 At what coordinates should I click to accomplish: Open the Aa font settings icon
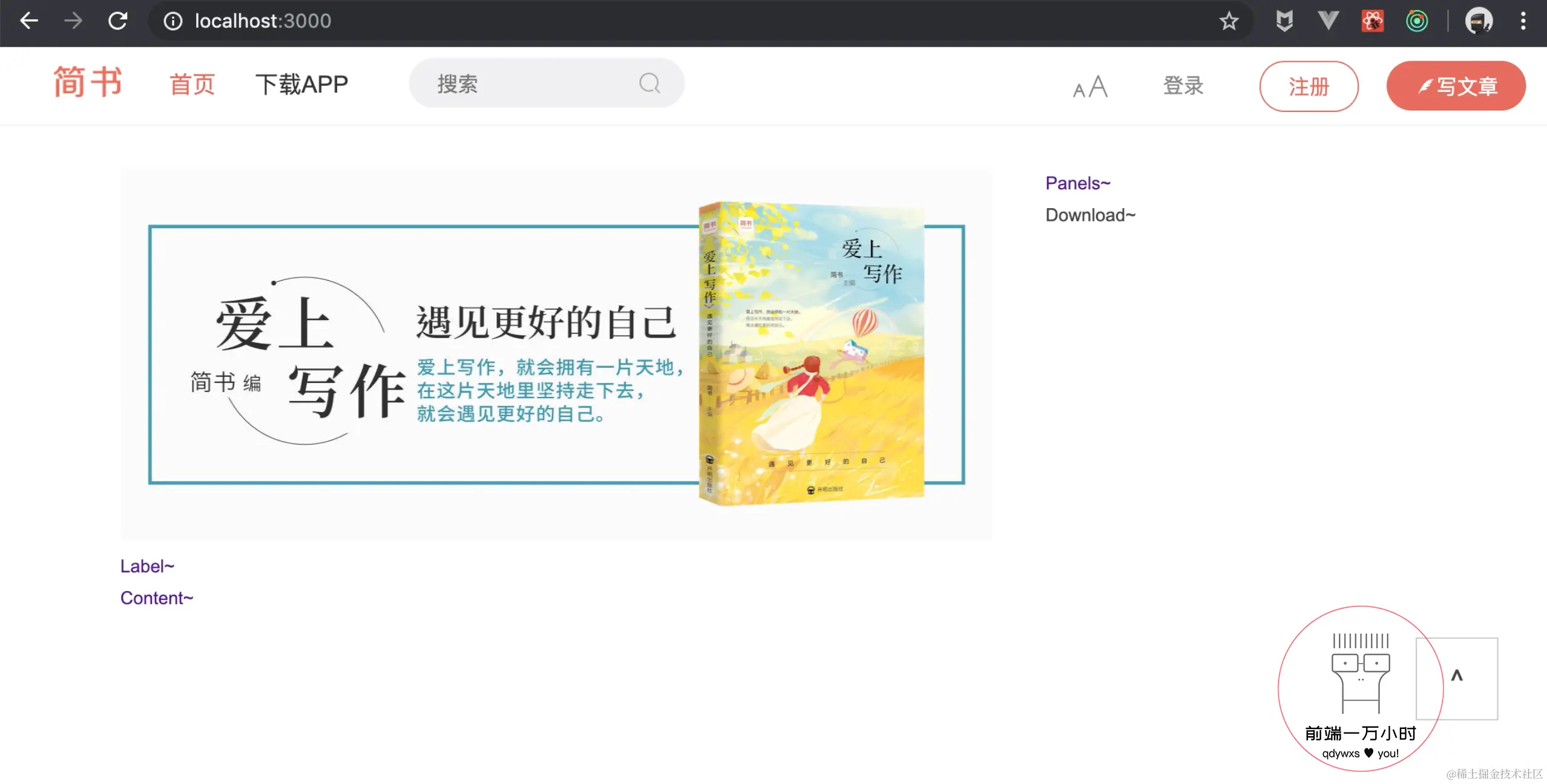point(1090,87)
